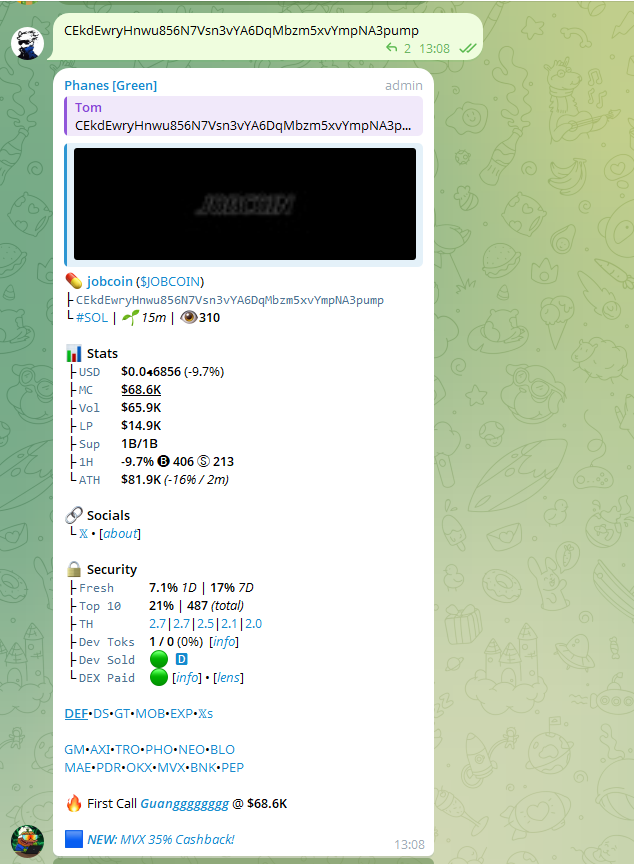
Task: Open the underlined $68.6K market cap link
Action: pos(141,389)
